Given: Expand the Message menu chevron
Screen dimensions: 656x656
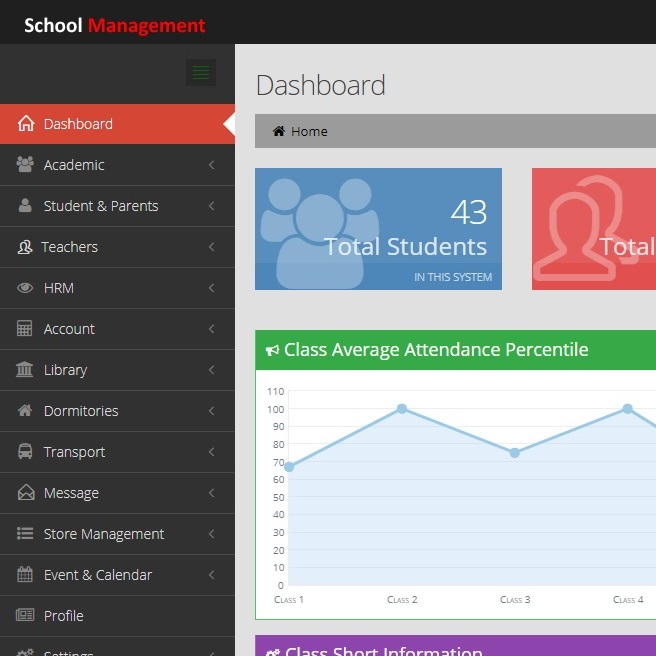Looking at the screenshot, I should 212,493.
